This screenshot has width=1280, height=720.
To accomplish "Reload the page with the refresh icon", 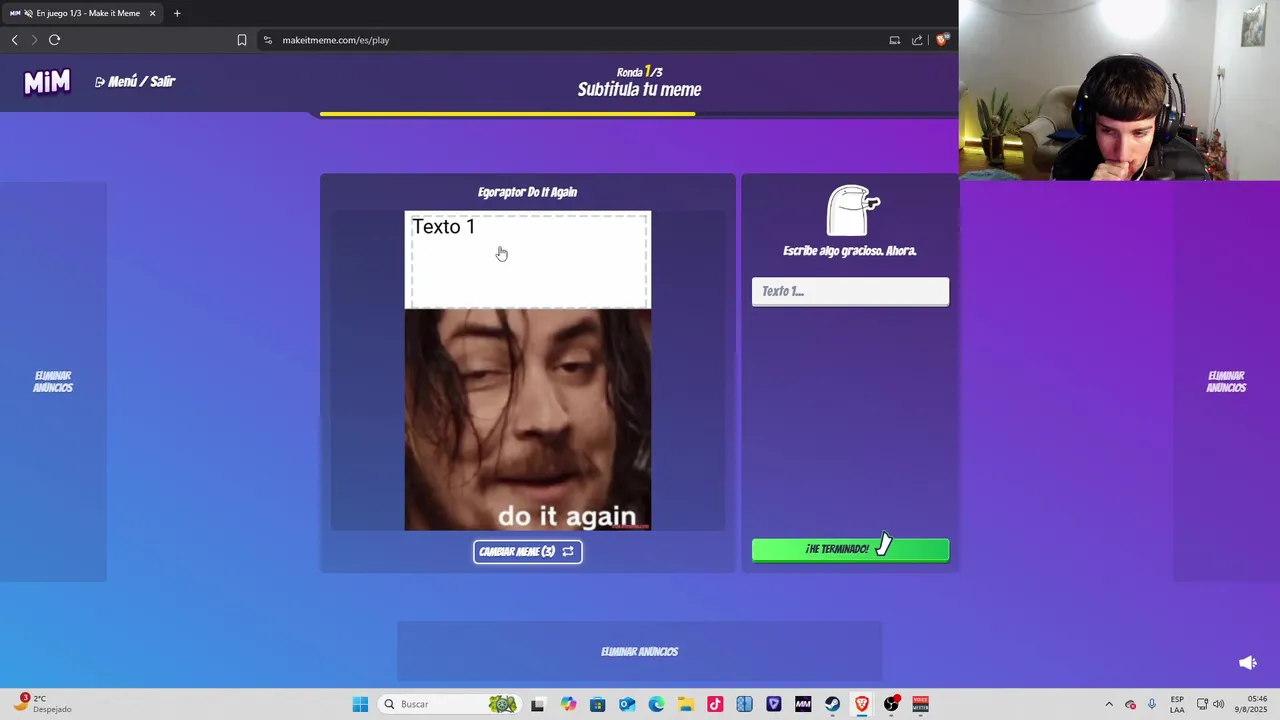I will (54, 40).
